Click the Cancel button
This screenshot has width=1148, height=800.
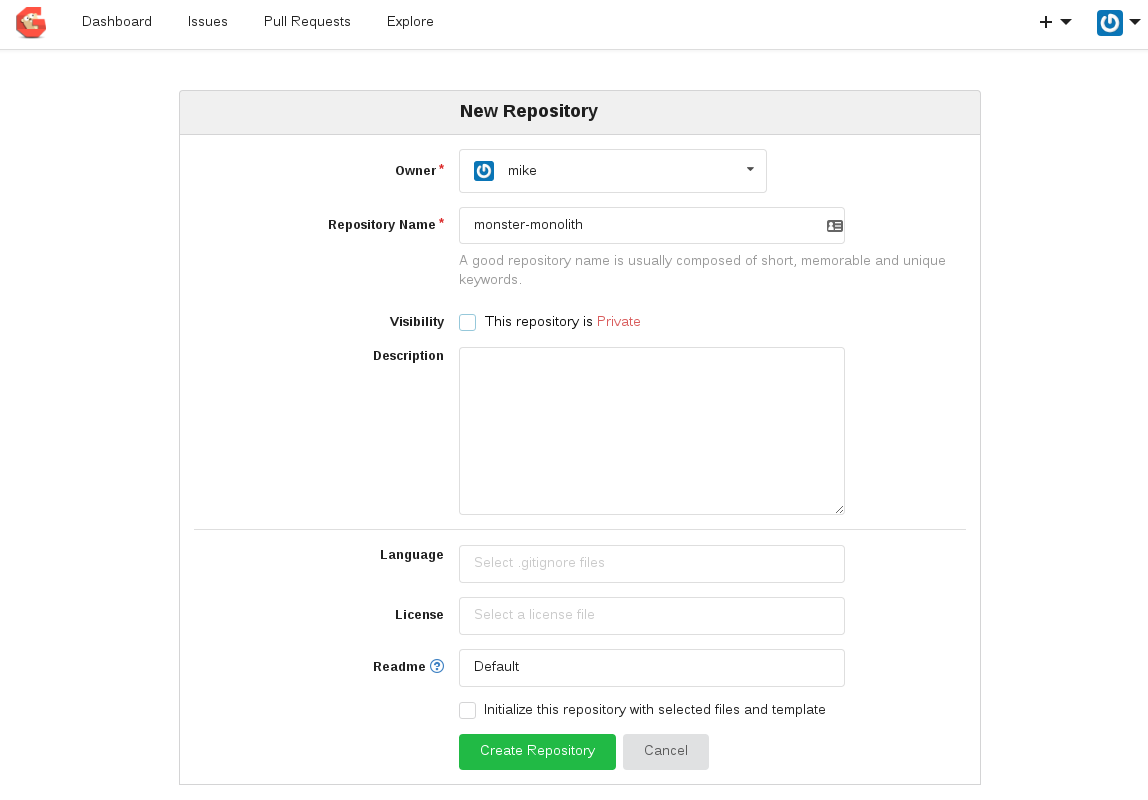coord(665,752)
